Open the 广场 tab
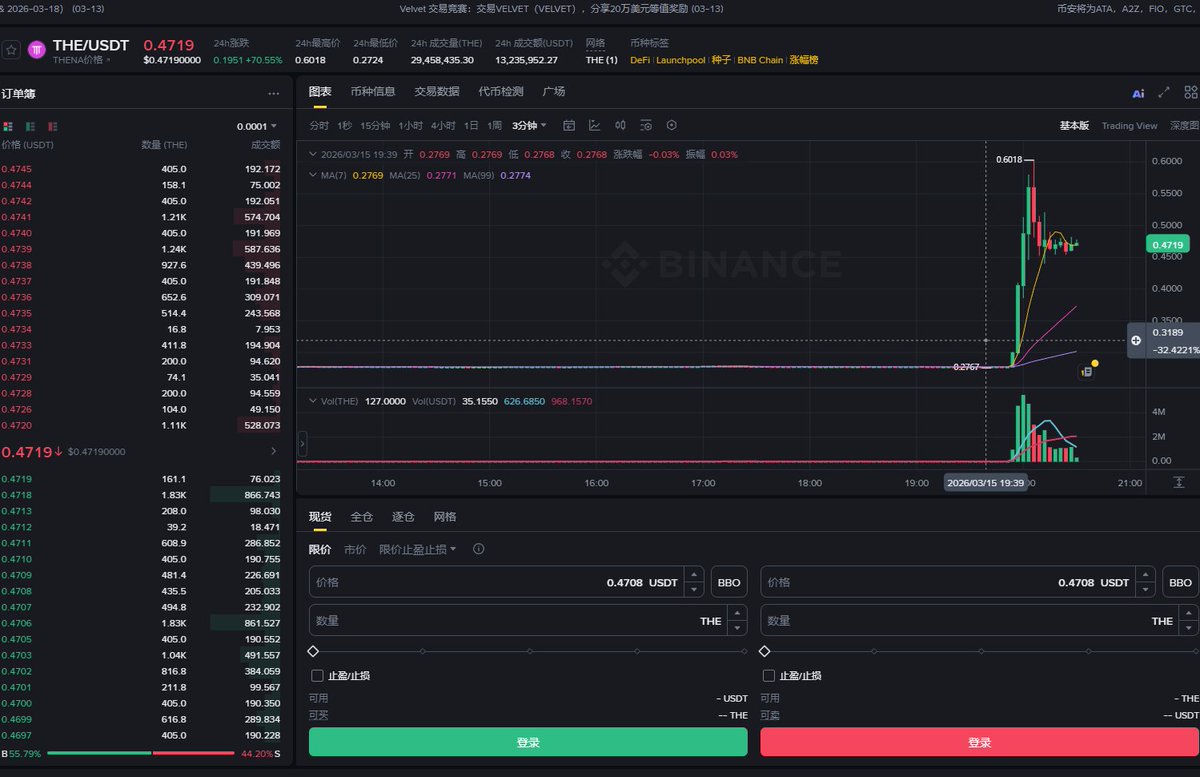1200x777 pixels. (x=554, y=92)
